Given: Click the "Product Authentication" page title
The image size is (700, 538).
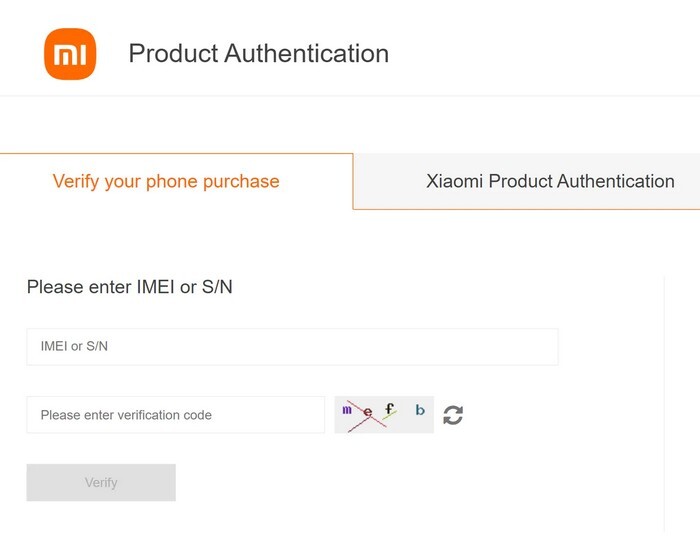Looking at the screenshot, I should click(258, 53).
